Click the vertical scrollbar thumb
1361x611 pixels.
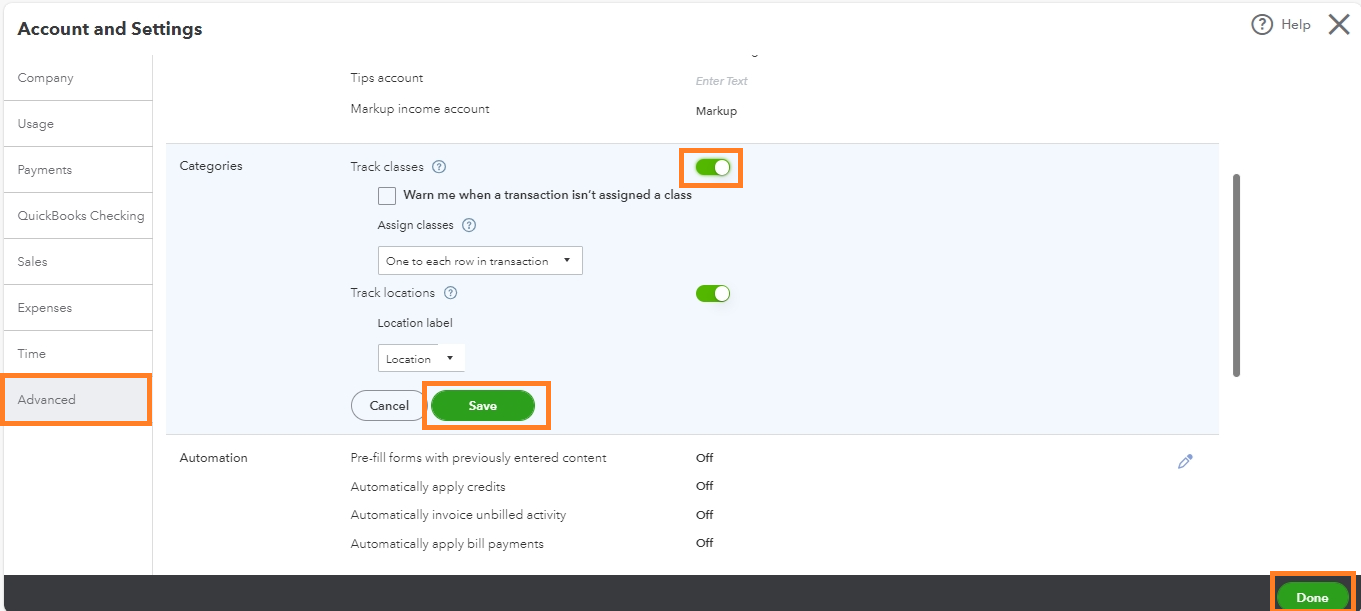click(1236, 275)
